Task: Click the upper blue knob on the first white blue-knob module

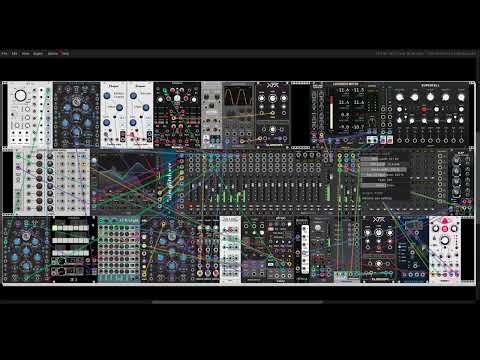Action: [107, 96]
